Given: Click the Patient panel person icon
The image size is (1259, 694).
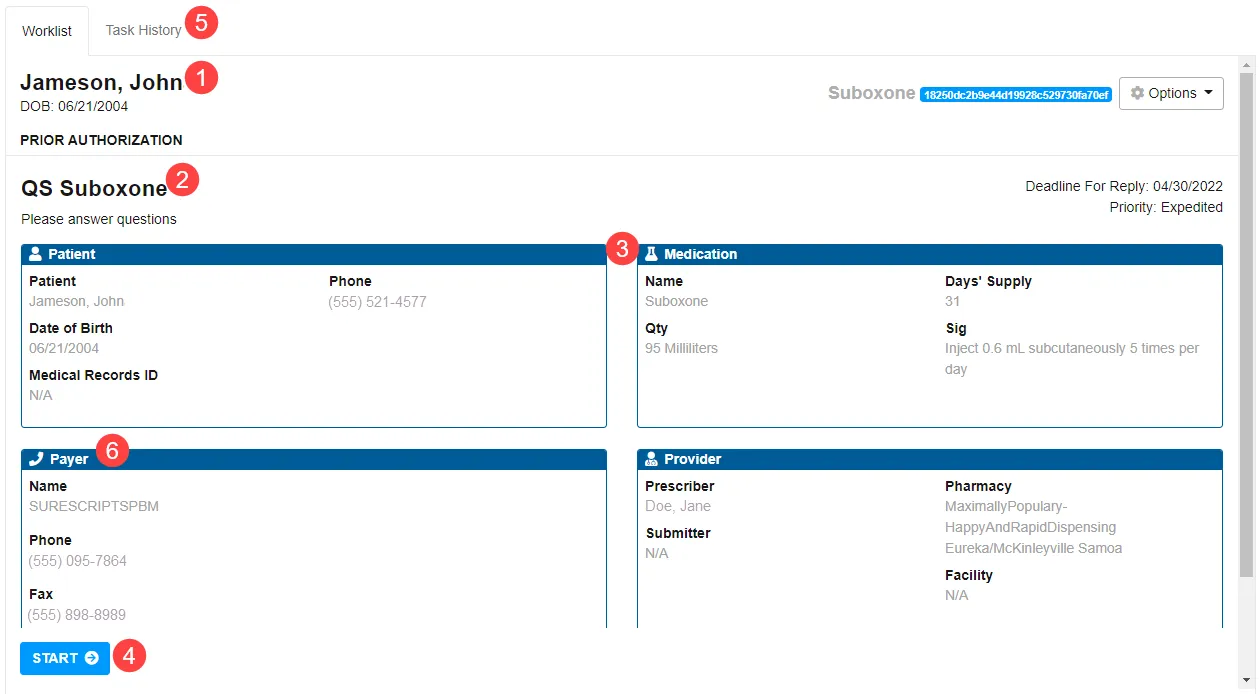Looking at the screenshot, I should (x=36, y=254).
